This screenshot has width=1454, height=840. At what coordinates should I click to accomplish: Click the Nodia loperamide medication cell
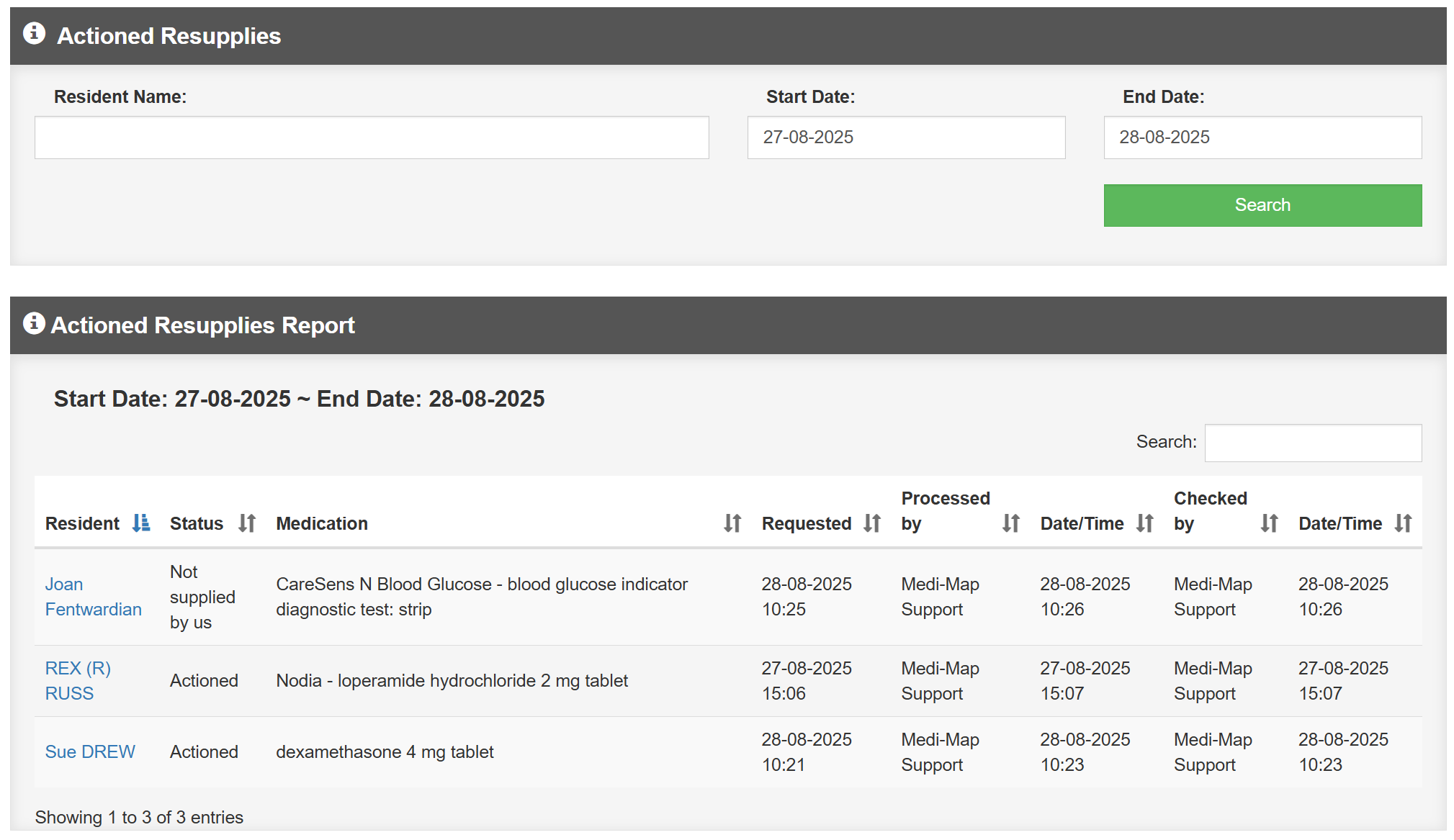pos(452,680)
